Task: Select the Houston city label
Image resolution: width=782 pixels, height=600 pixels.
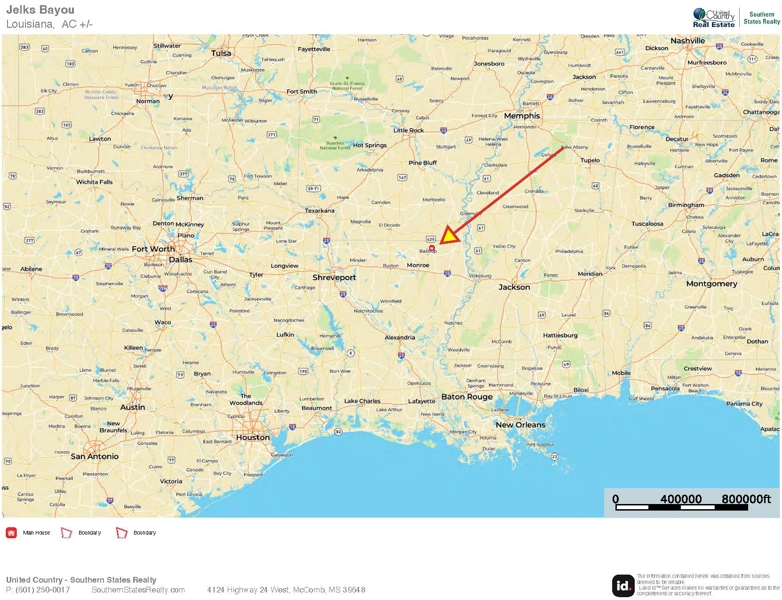Action: 253,437
